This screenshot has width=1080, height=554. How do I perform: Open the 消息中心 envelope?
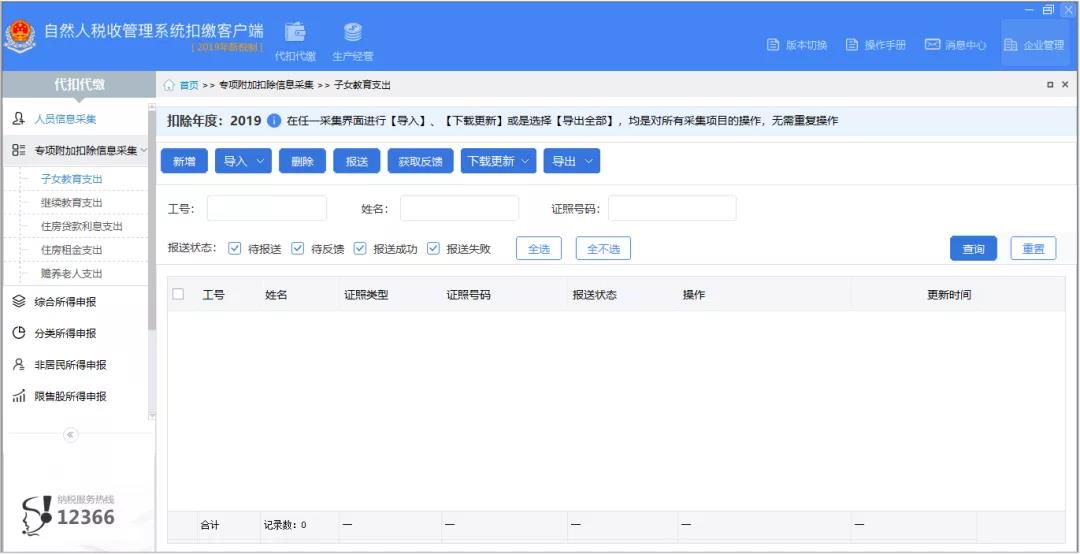pyautogui.click(x=955, y=45)
